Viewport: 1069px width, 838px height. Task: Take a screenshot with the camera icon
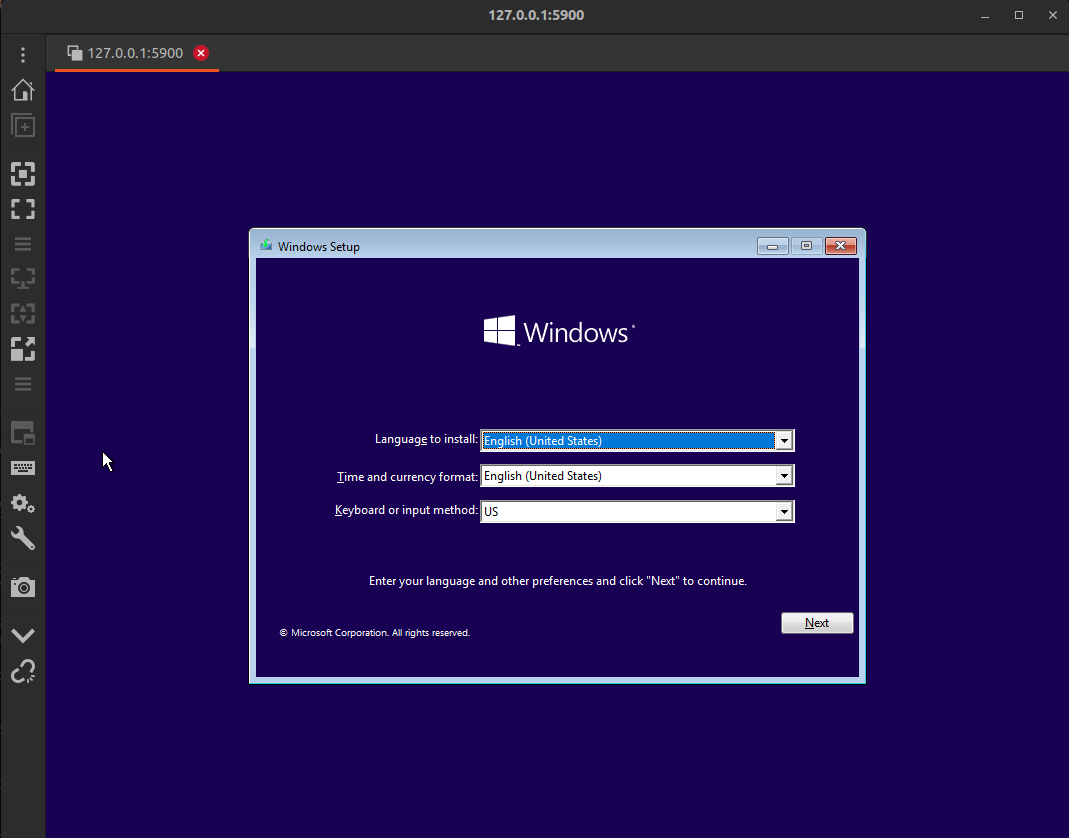tap(22, 587)
